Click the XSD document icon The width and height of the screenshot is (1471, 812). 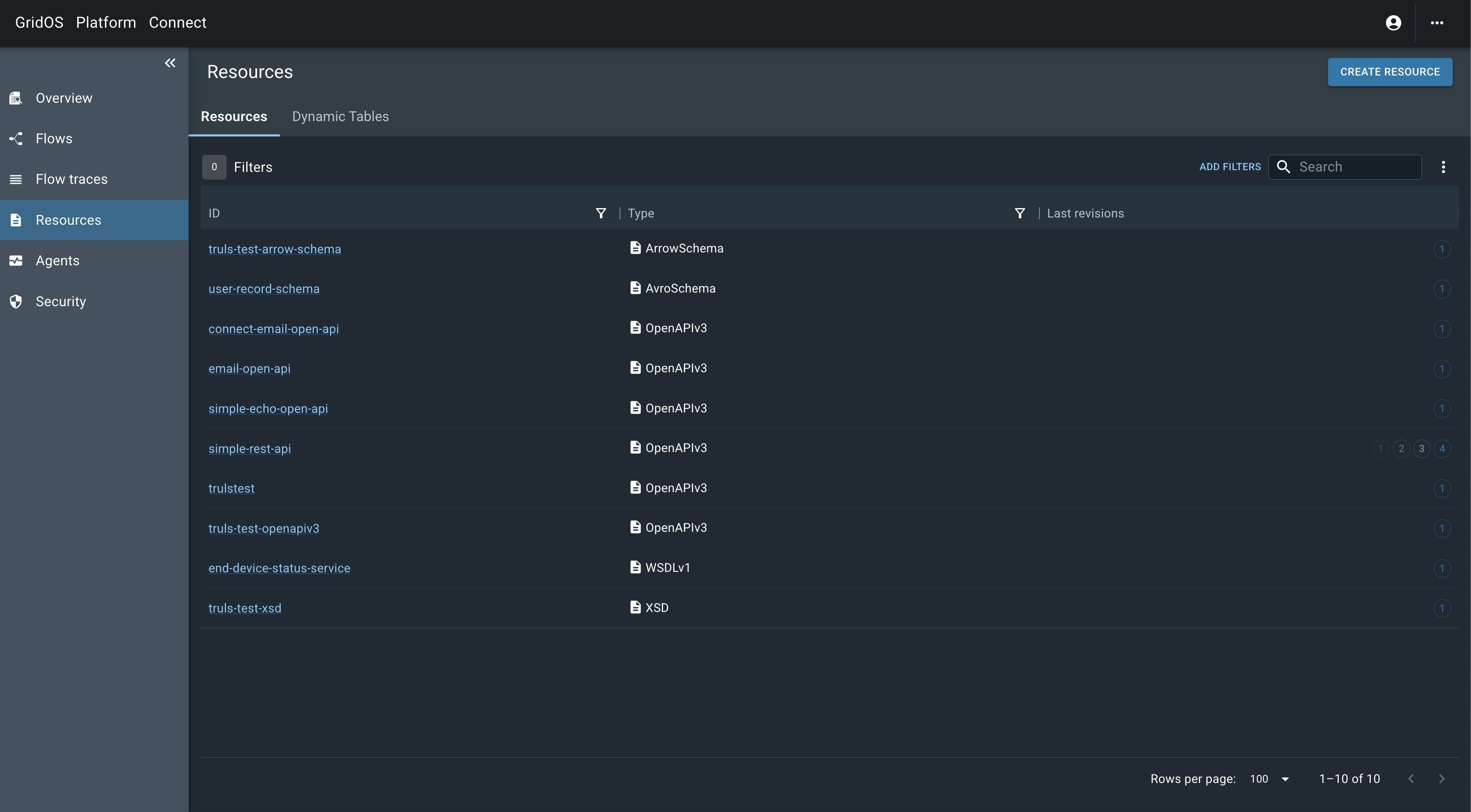pos(635,607)
